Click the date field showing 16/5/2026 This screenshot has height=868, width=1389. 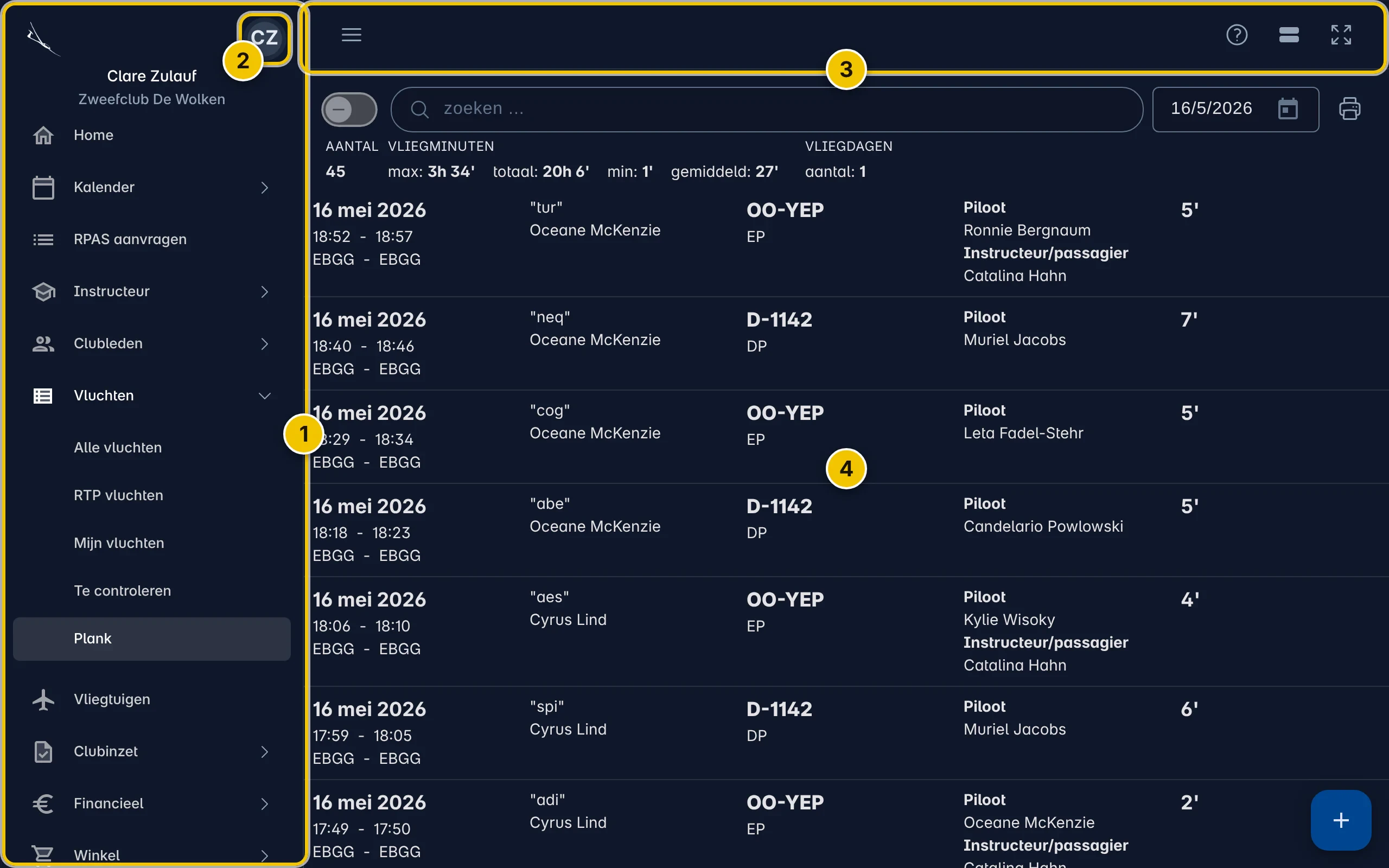(x=1235, y=109)
